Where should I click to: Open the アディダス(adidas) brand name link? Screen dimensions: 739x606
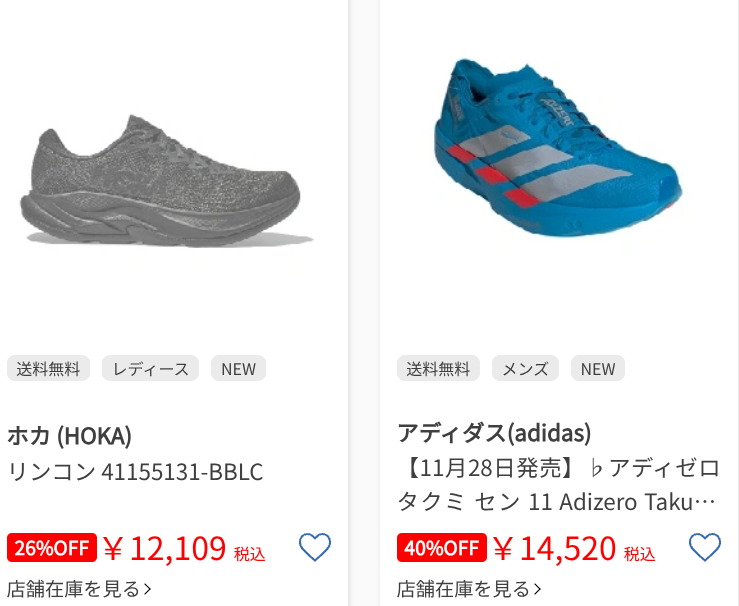[494, 433]
